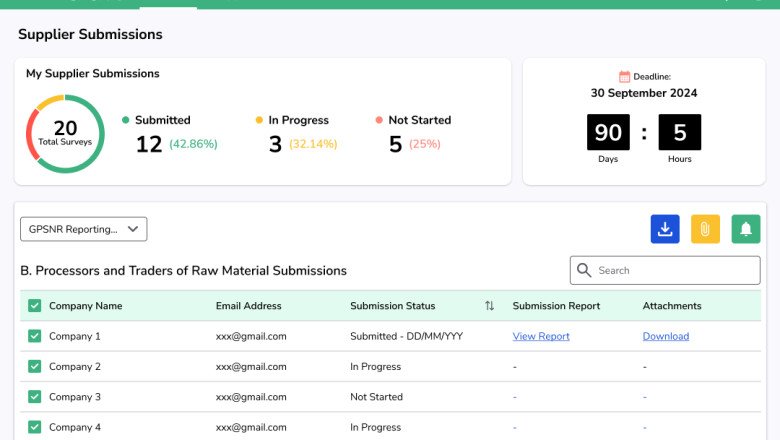Click Company 3's email address
The height and width of the screenshot is (440, 780).
pos(251,397)
